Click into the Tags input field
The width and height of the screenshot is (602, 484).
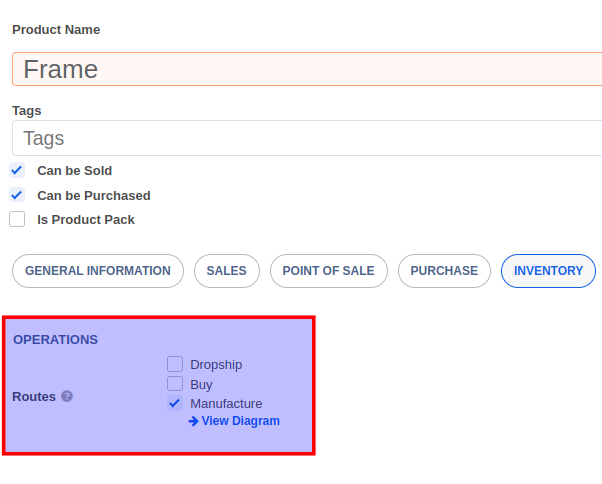point(307,138)
